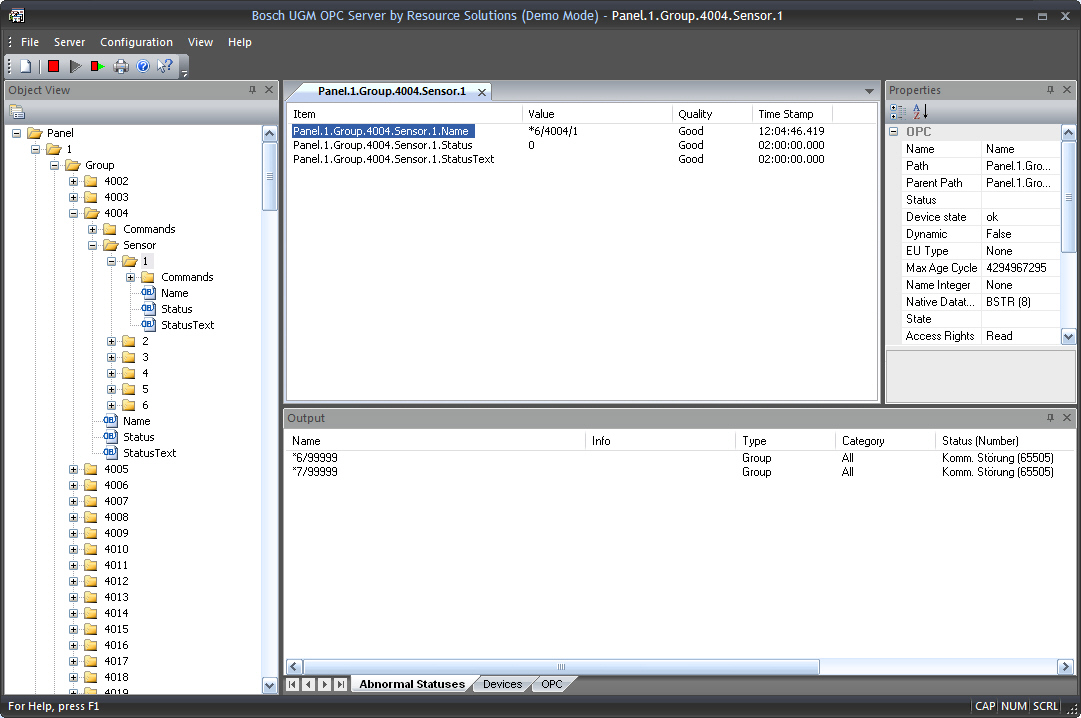Collapse the OPC properties category

coord(894,132)
